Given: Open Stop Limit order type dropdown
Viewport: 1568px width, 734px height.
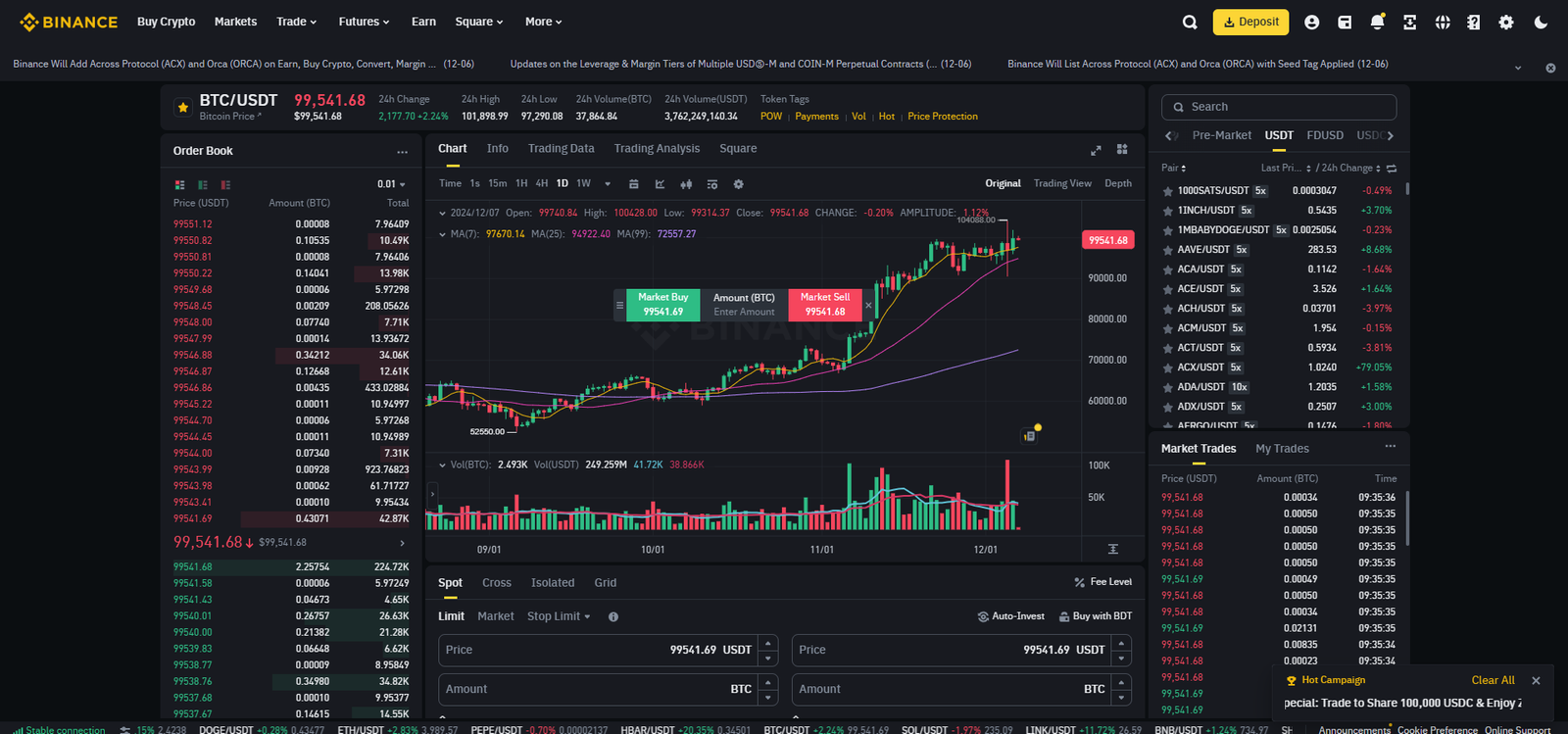Looking at the screenshot, I should tap(559, 616).
